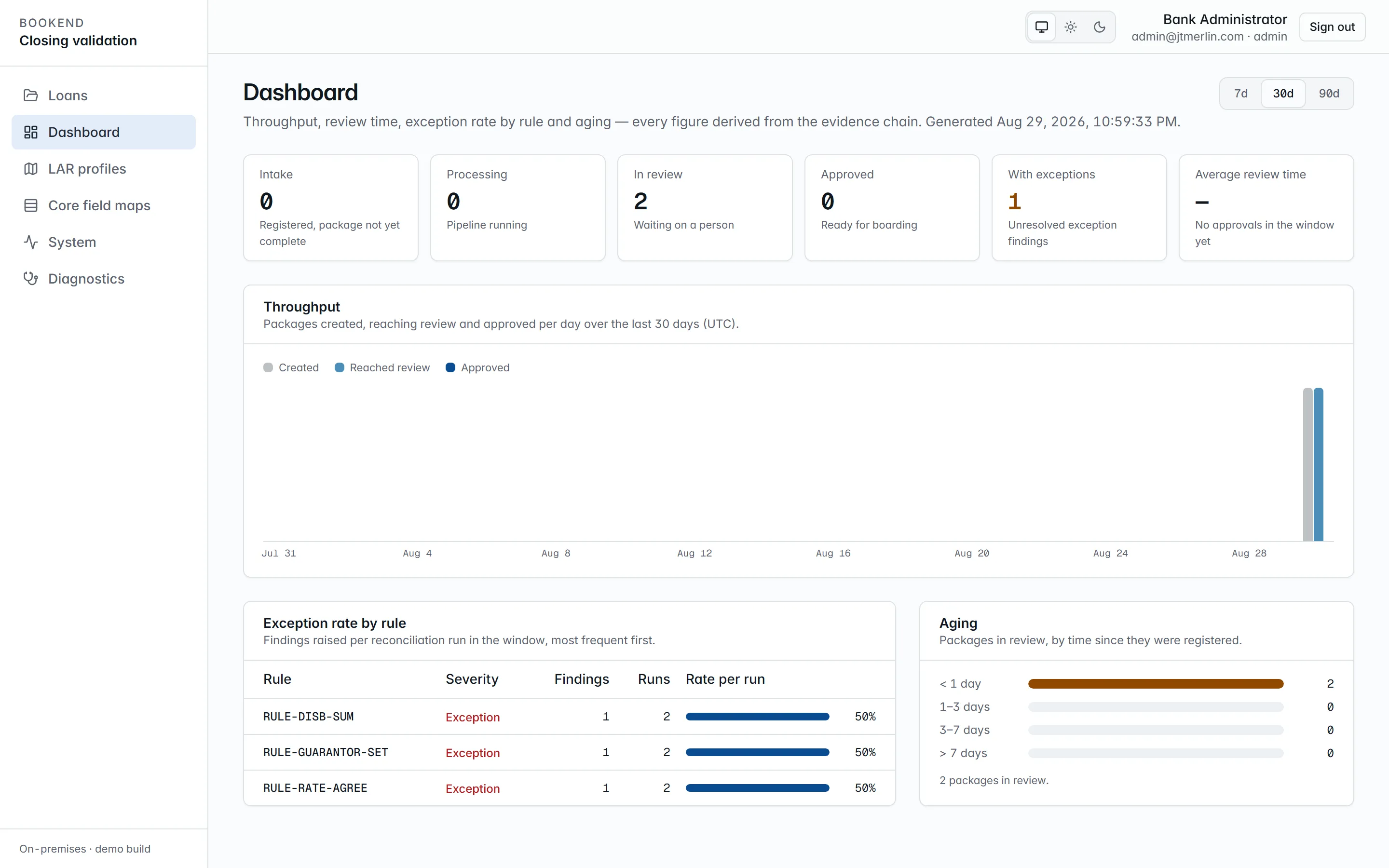The width and height of the screenshot is (1389, 868).
Task: Toggle Created series in chart legend
Action: [291, 367]
